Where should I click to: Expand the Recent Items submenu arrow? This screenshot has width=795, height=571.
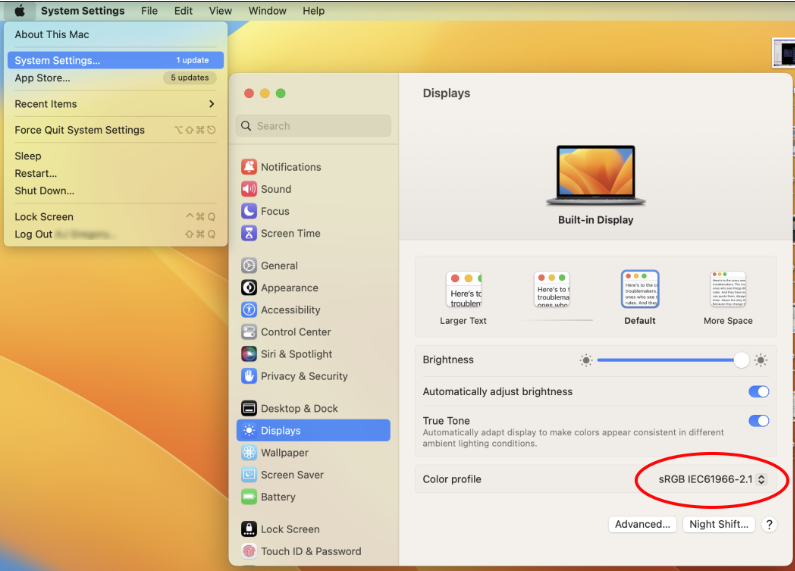(x=211, y=104)
